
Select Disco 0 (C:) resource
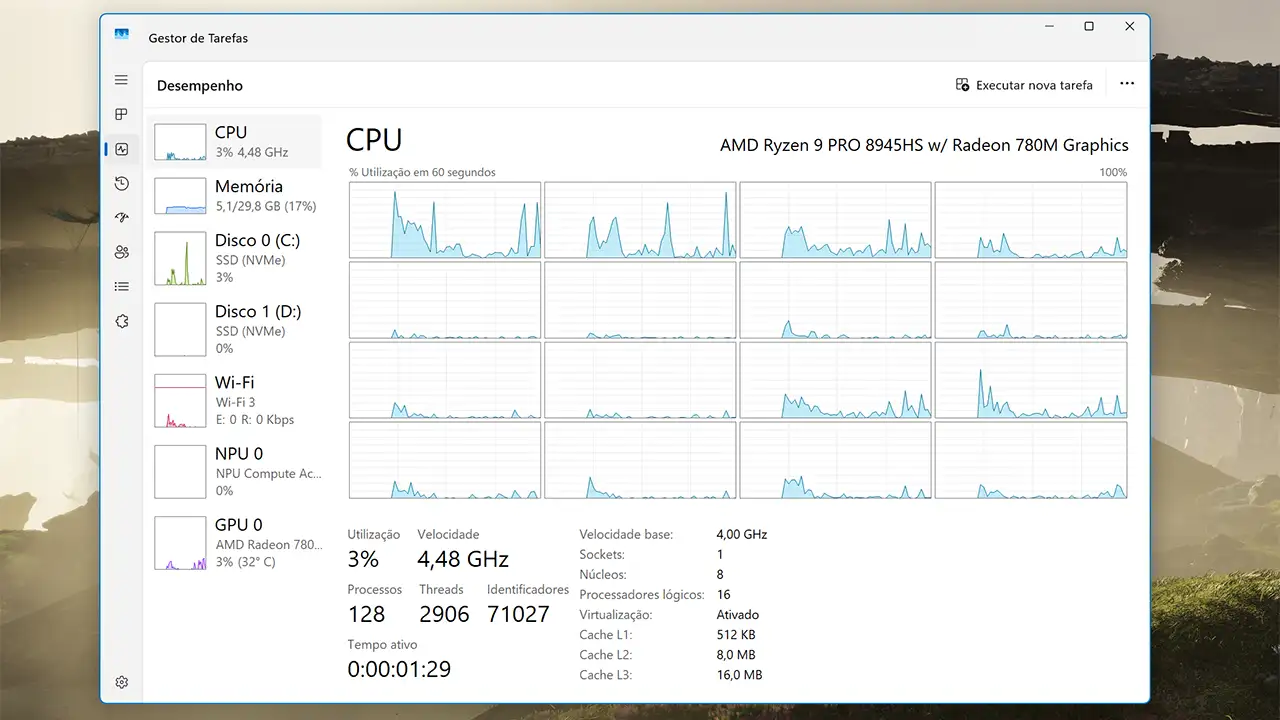click(x=236, y=258)
